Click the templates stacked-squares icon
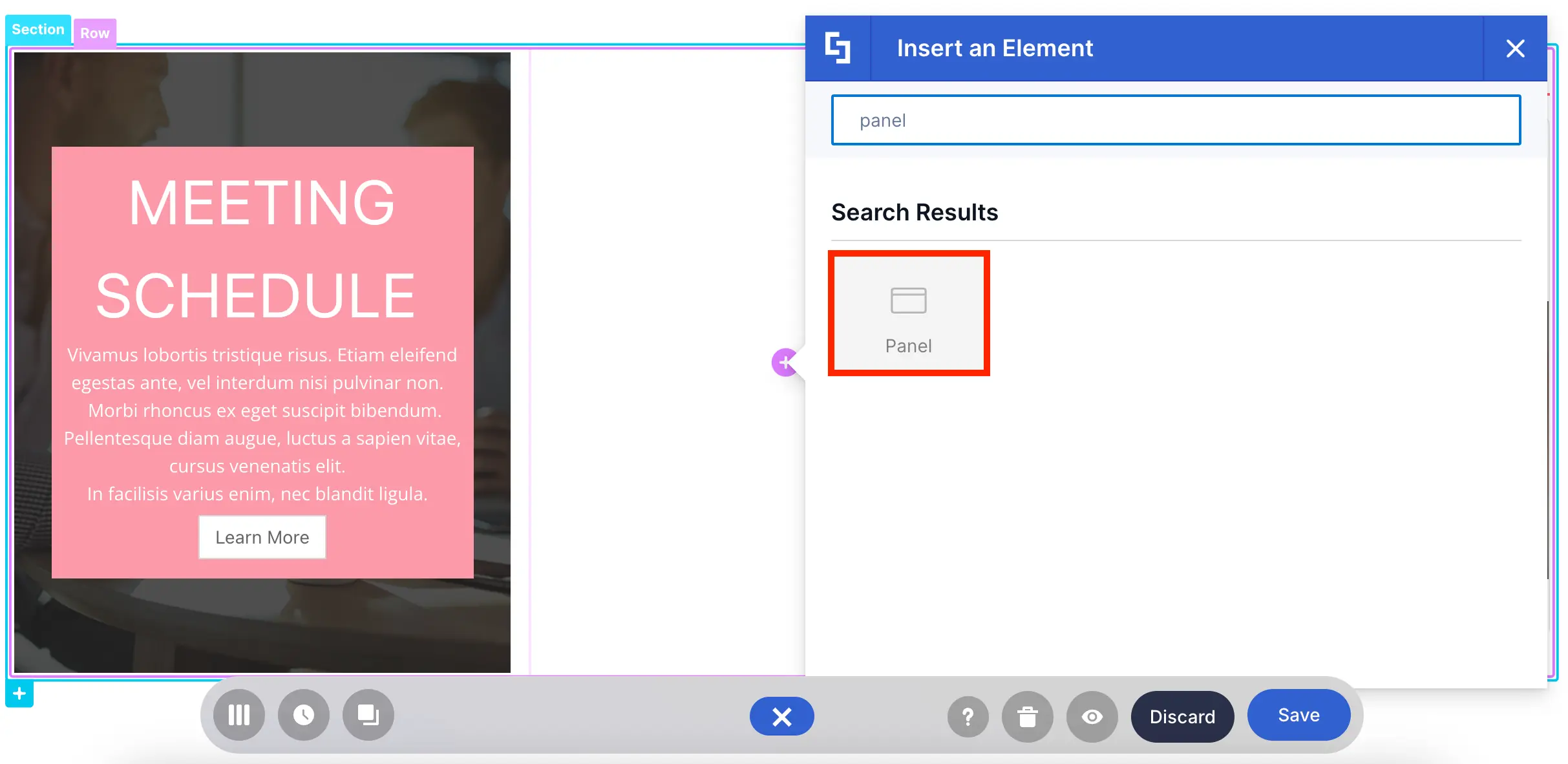Viewport: 1568px width, 764px height. tap(368, 715)
